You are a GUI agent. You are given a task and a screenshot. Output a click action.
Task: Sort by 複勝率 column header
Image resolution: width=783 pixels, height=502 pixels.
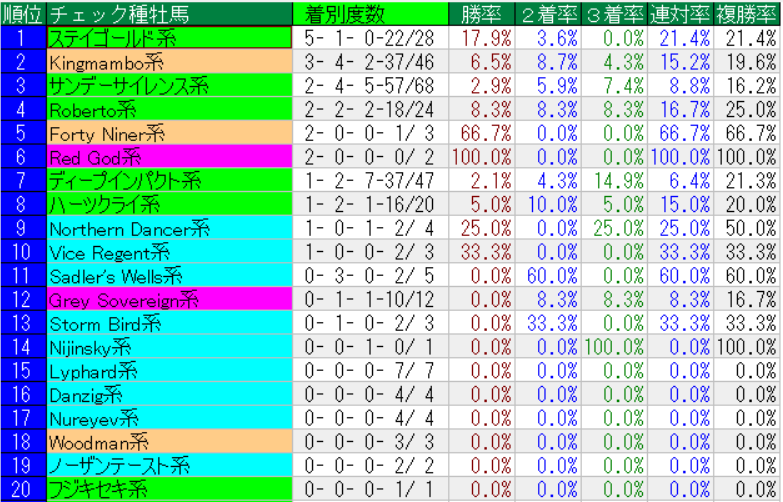pos(747,13)
